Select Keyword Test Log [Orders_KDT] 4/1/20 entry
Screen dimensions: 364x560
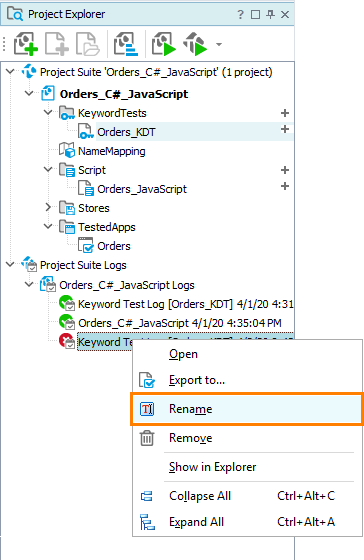point(185,304)
